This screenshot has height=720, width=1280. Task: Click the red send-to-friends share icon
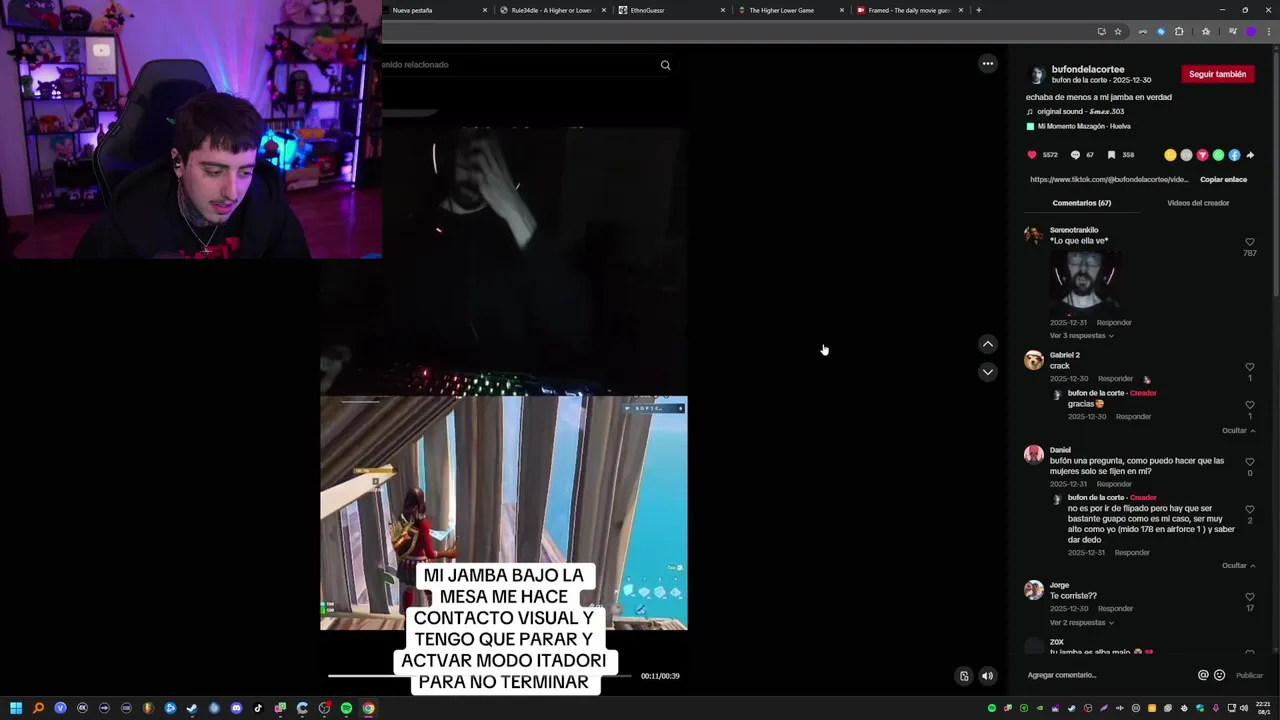click(x=1202, y=155)
